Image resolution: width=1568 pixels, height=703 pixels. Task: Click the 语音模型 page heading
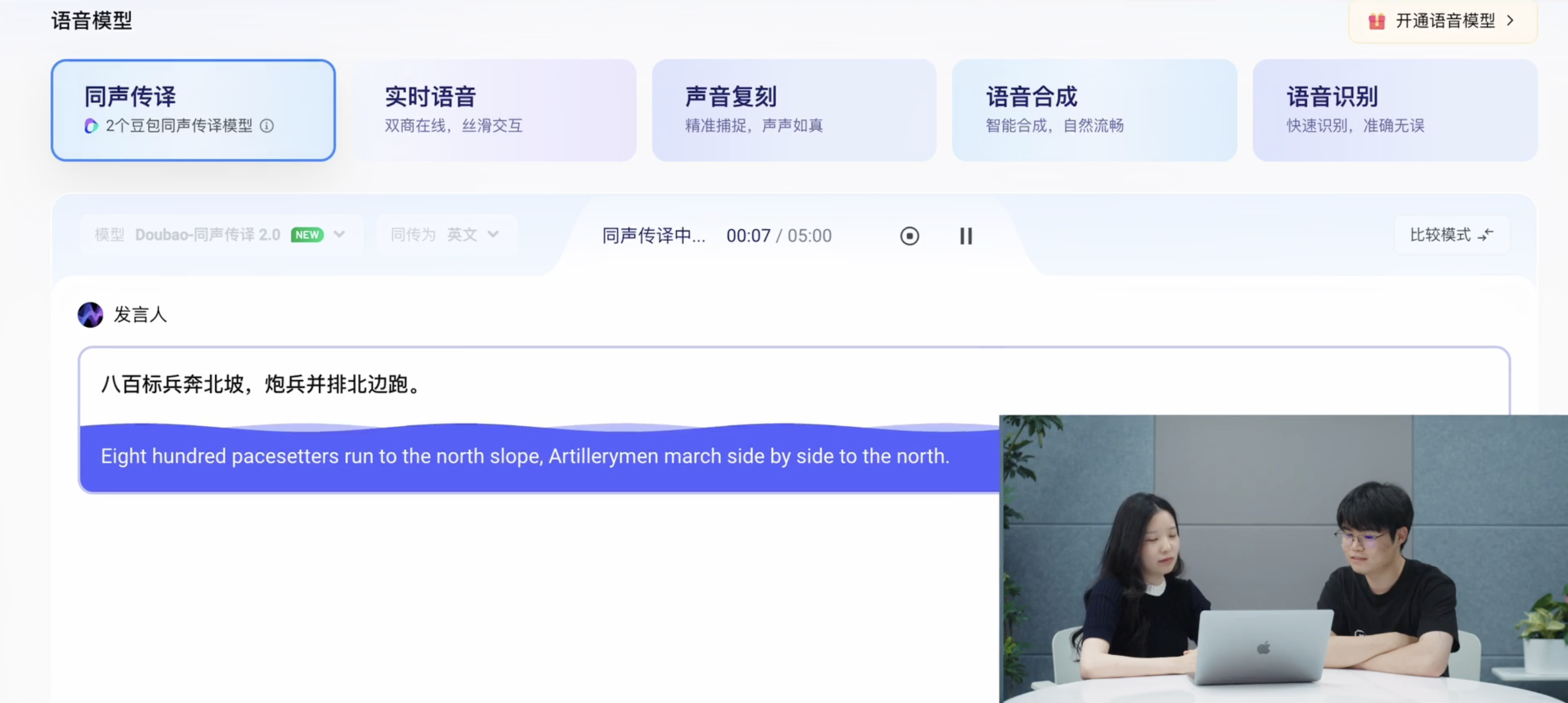tap(91, 21)
